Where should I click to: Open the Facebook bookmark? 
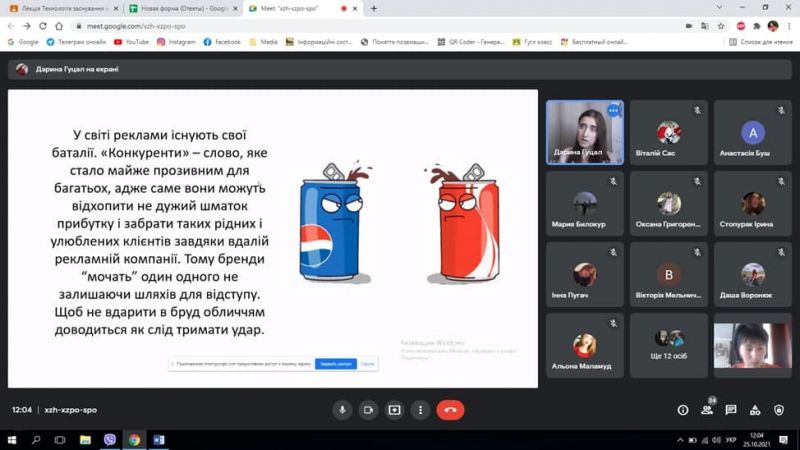(222, 42)
